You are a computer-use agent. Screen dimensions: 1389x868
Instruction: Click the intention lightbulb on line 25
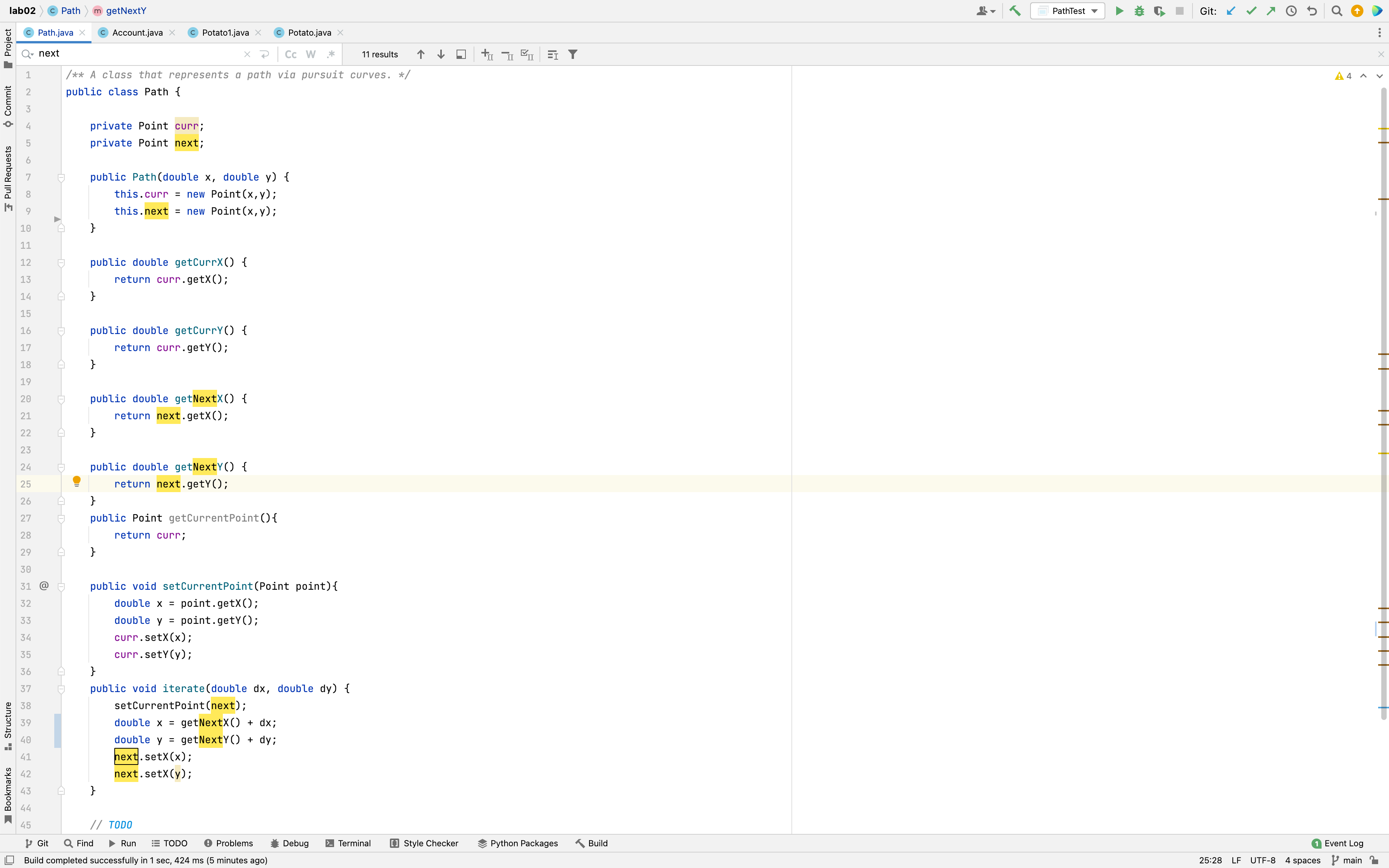pos(76,481)
